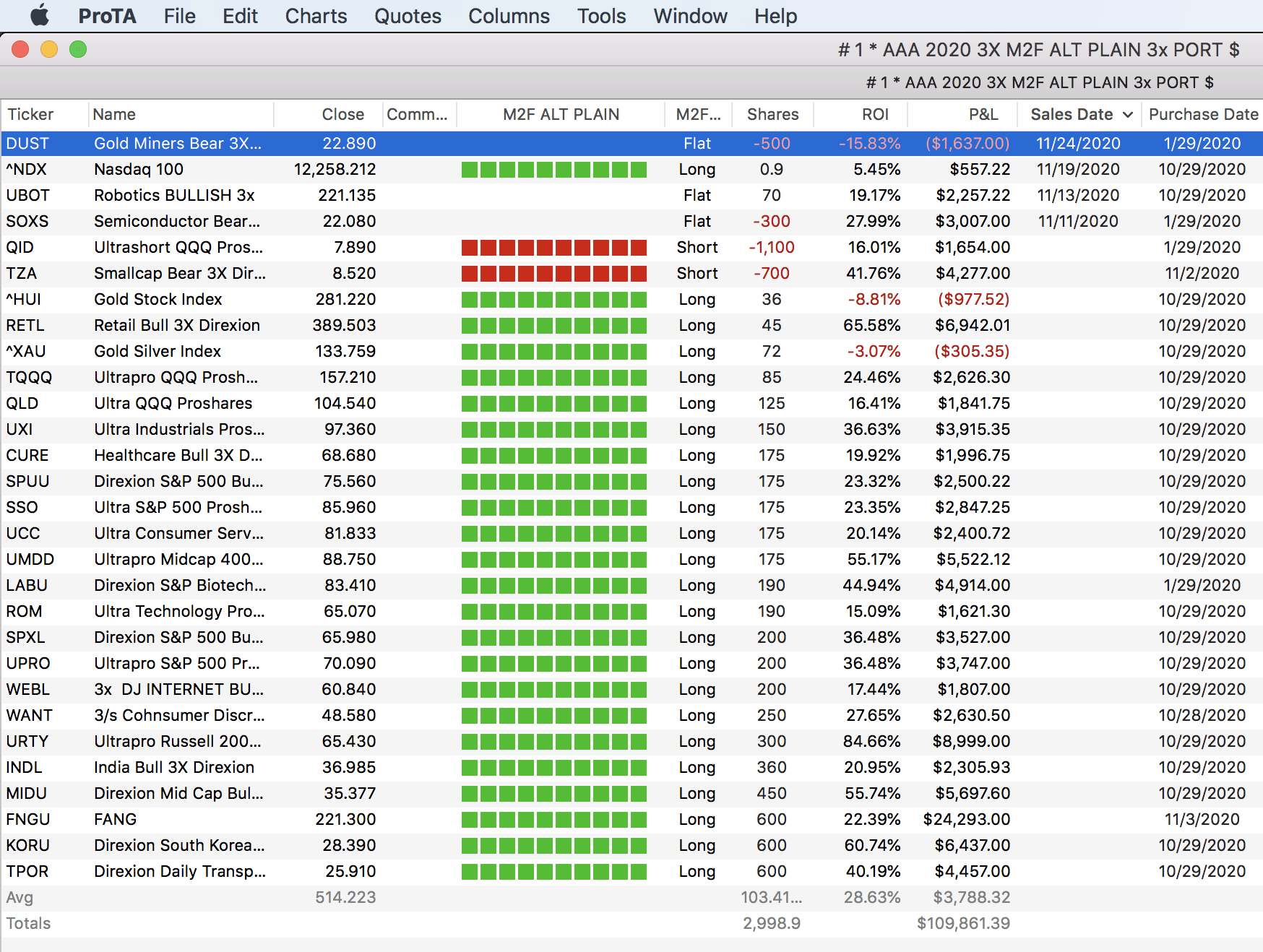Click the URTY ROI value 84.66%
1263x952 pixels.
pyautogui.click(x=872, y=741)
